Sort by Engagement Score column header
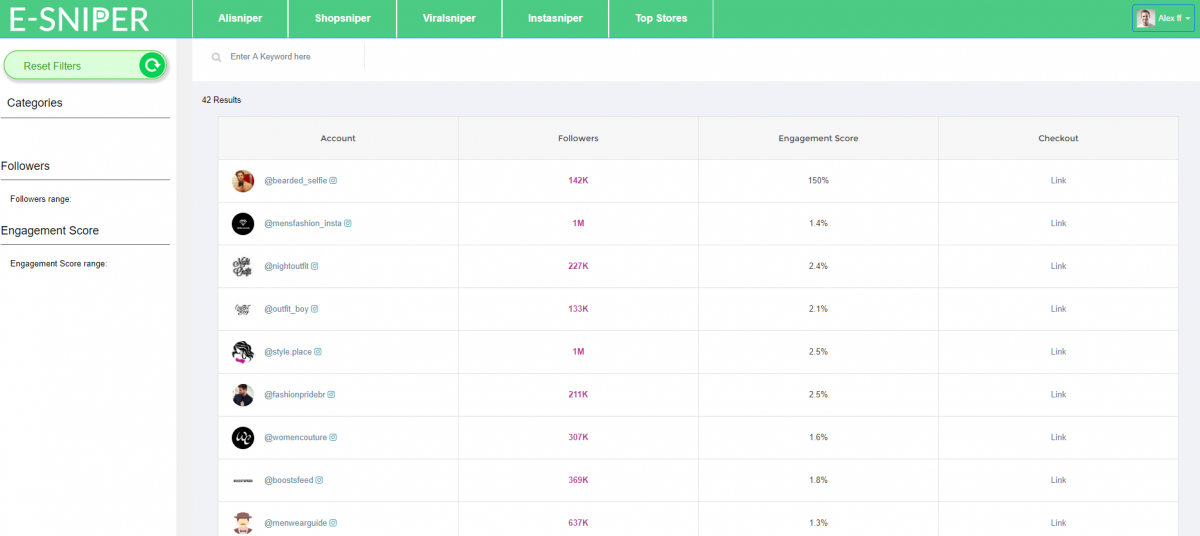The height and width of the screenshot is (536, 1200). coord(818,138)
